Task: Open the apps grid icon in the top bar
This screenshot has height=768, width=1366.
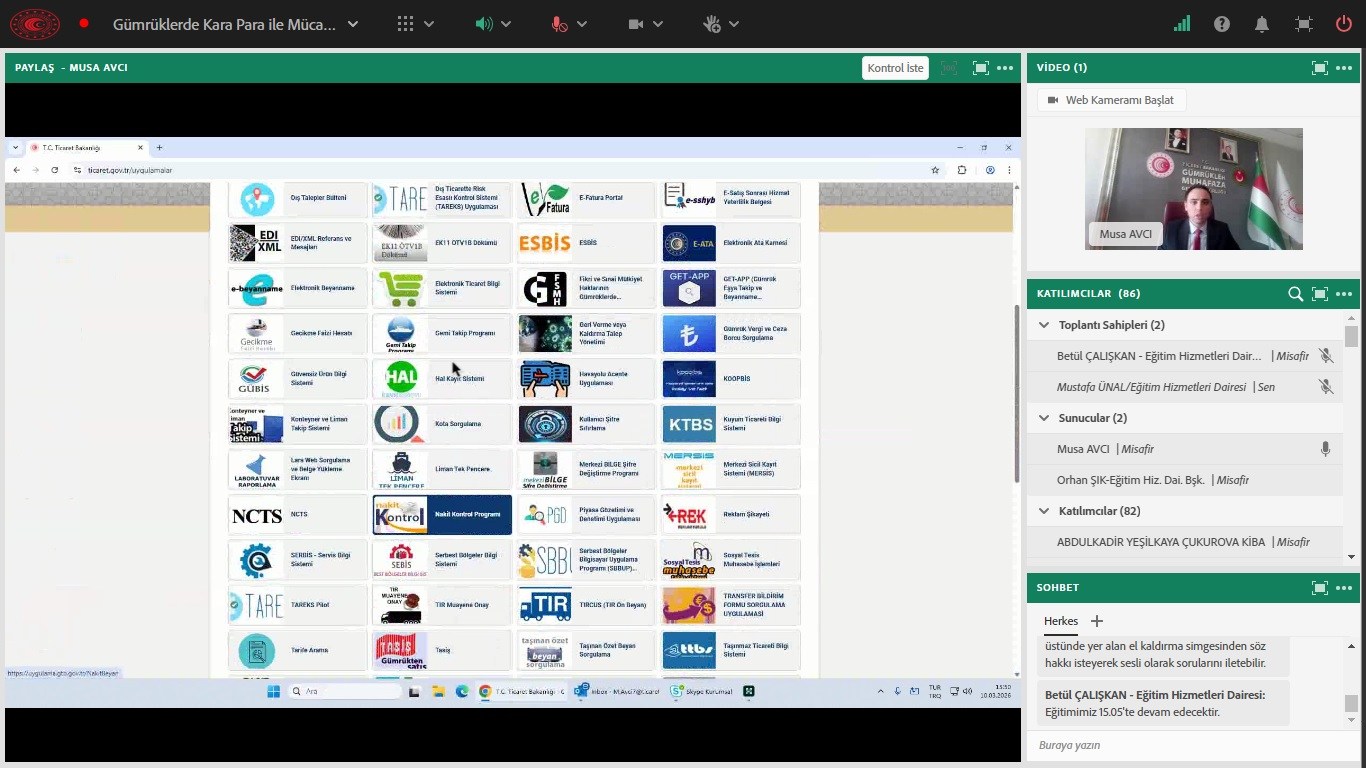Action: coord(405,24)
